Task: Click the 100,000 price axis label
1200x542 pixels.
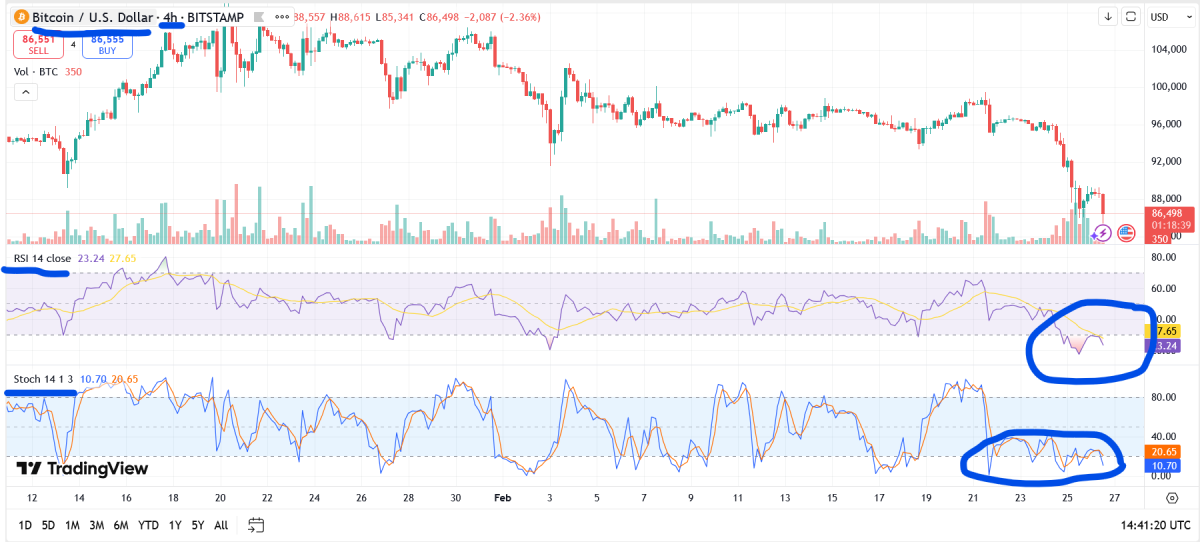Action: click(x=1169, y=86)
